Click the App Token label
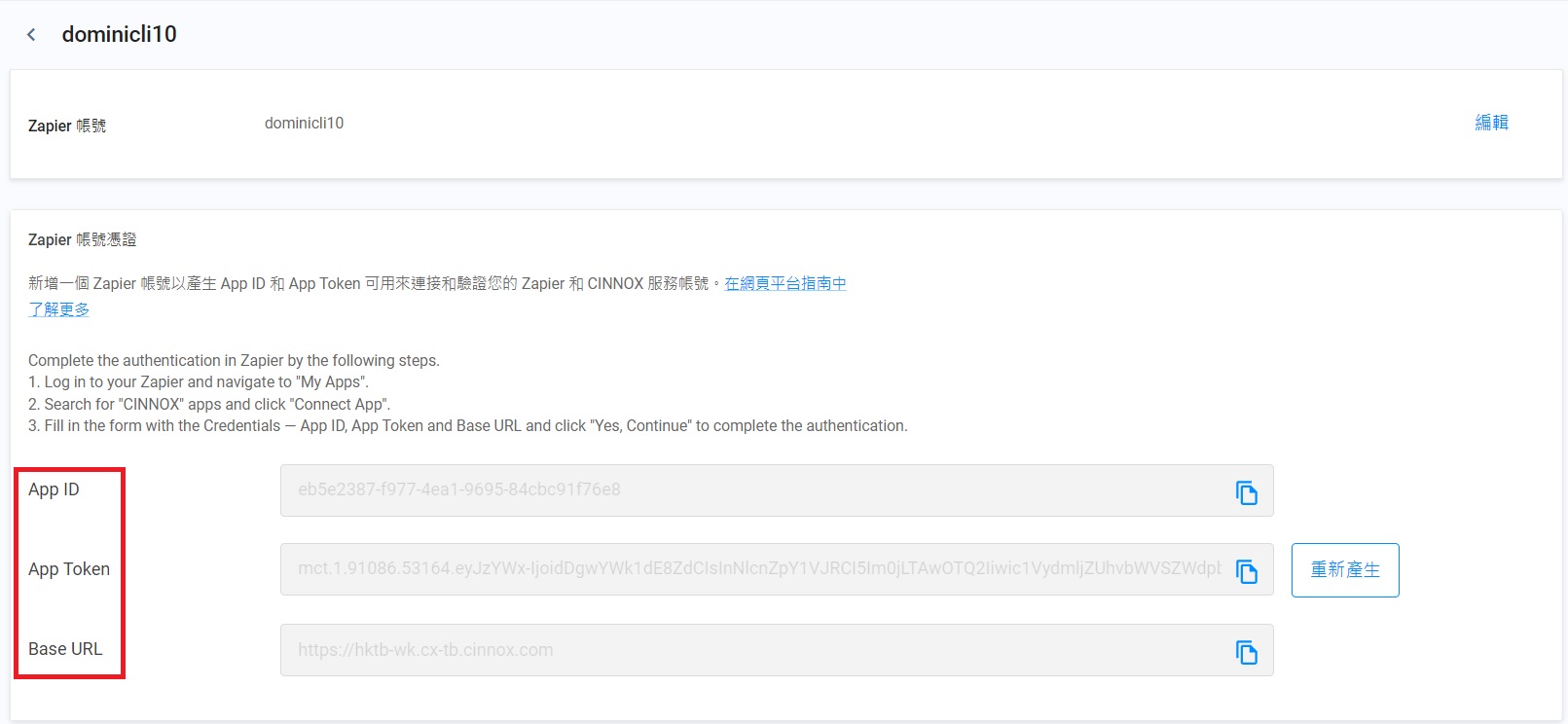 (69, 569)
